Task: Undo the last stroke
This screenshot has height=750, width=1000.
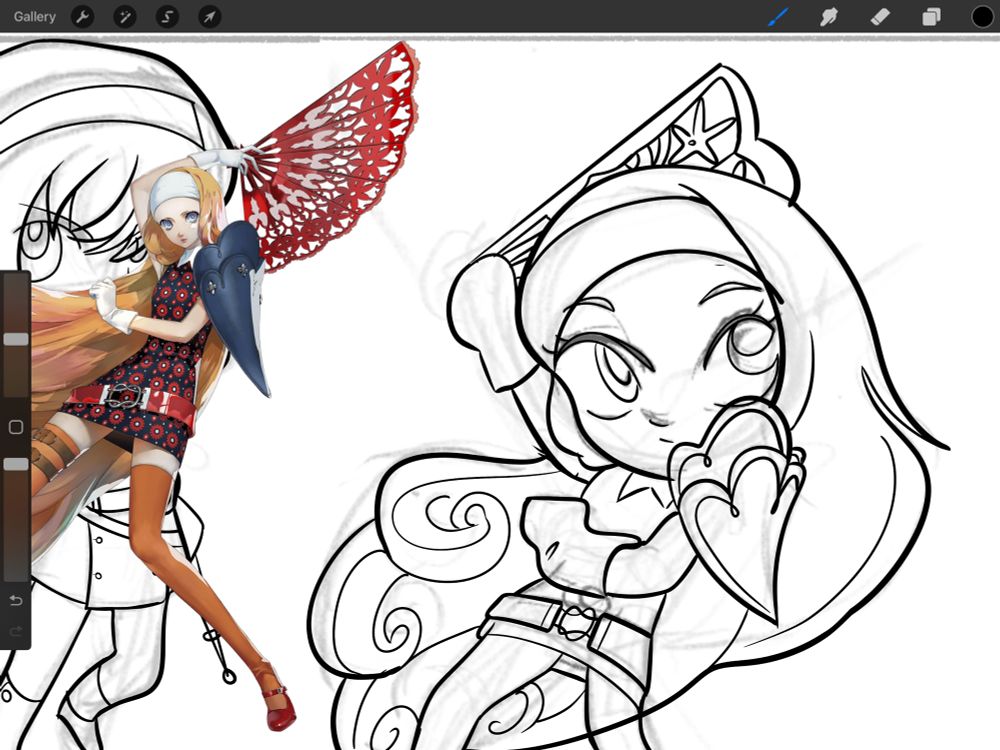Action: (x=16, y=600)
